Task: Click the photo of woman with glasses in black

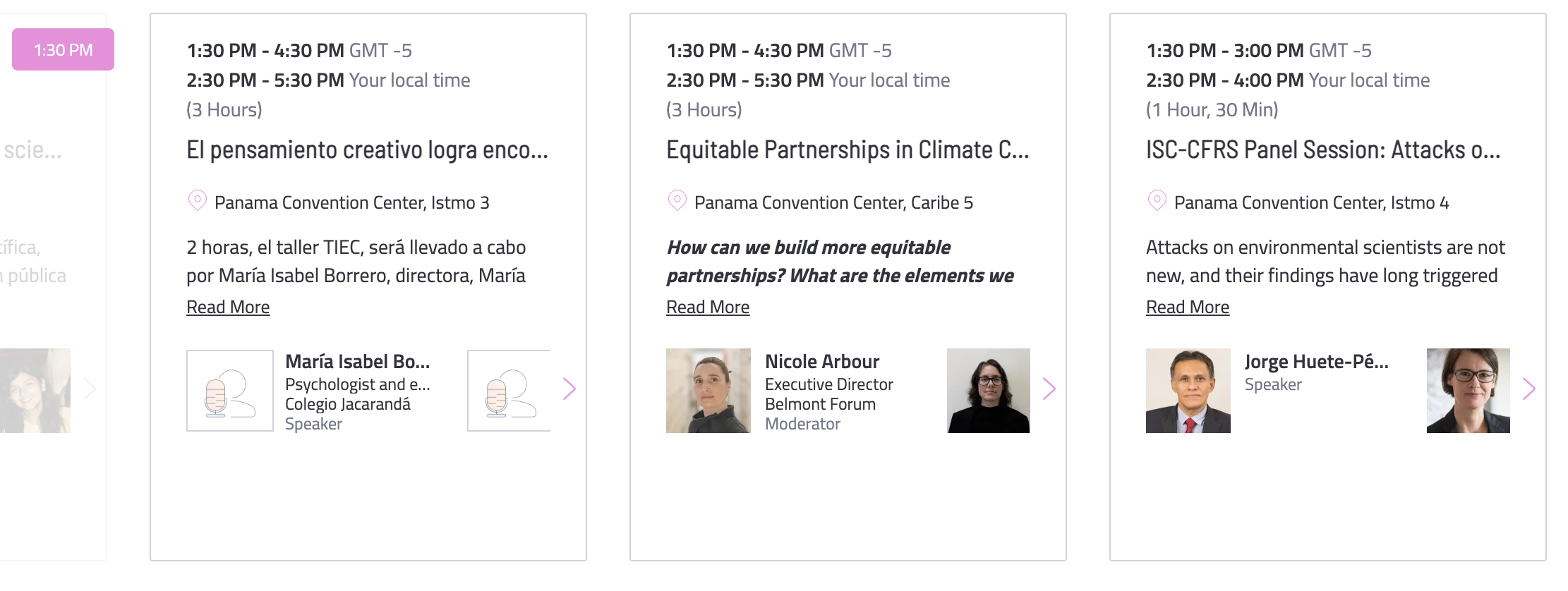Action: coord(989,391)
